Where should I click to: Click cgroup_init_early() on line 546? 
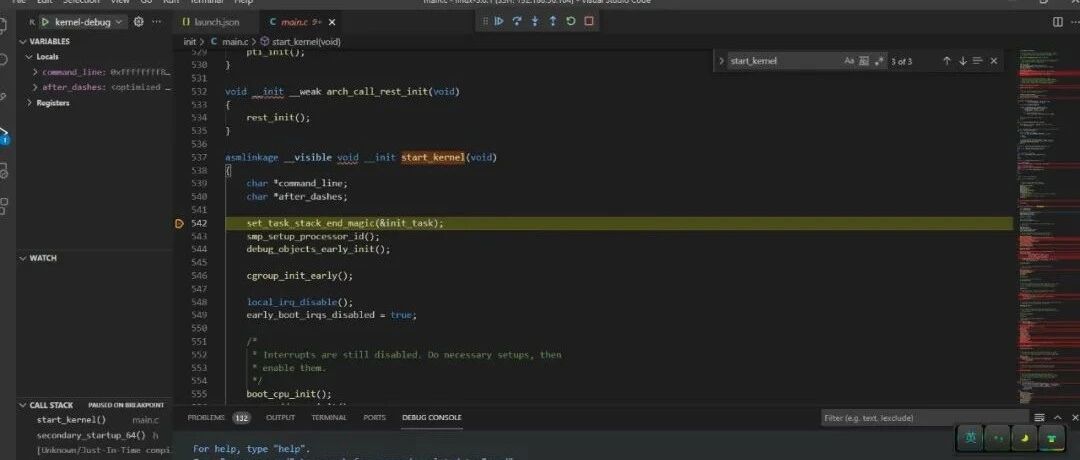pos(299,275)
